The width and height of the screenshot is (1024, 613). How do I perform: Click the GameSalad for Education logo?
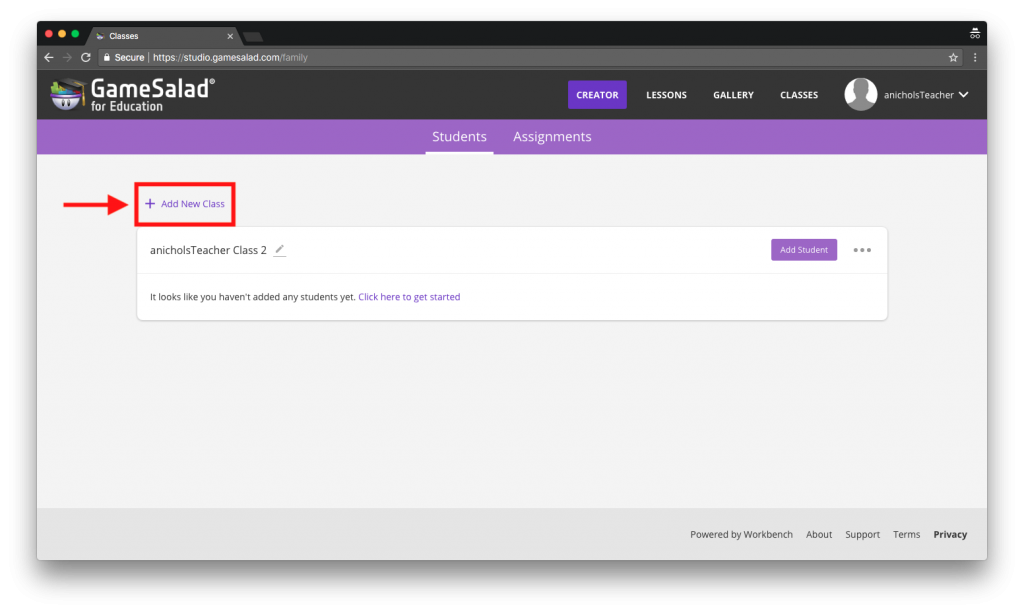click(133, 95)
